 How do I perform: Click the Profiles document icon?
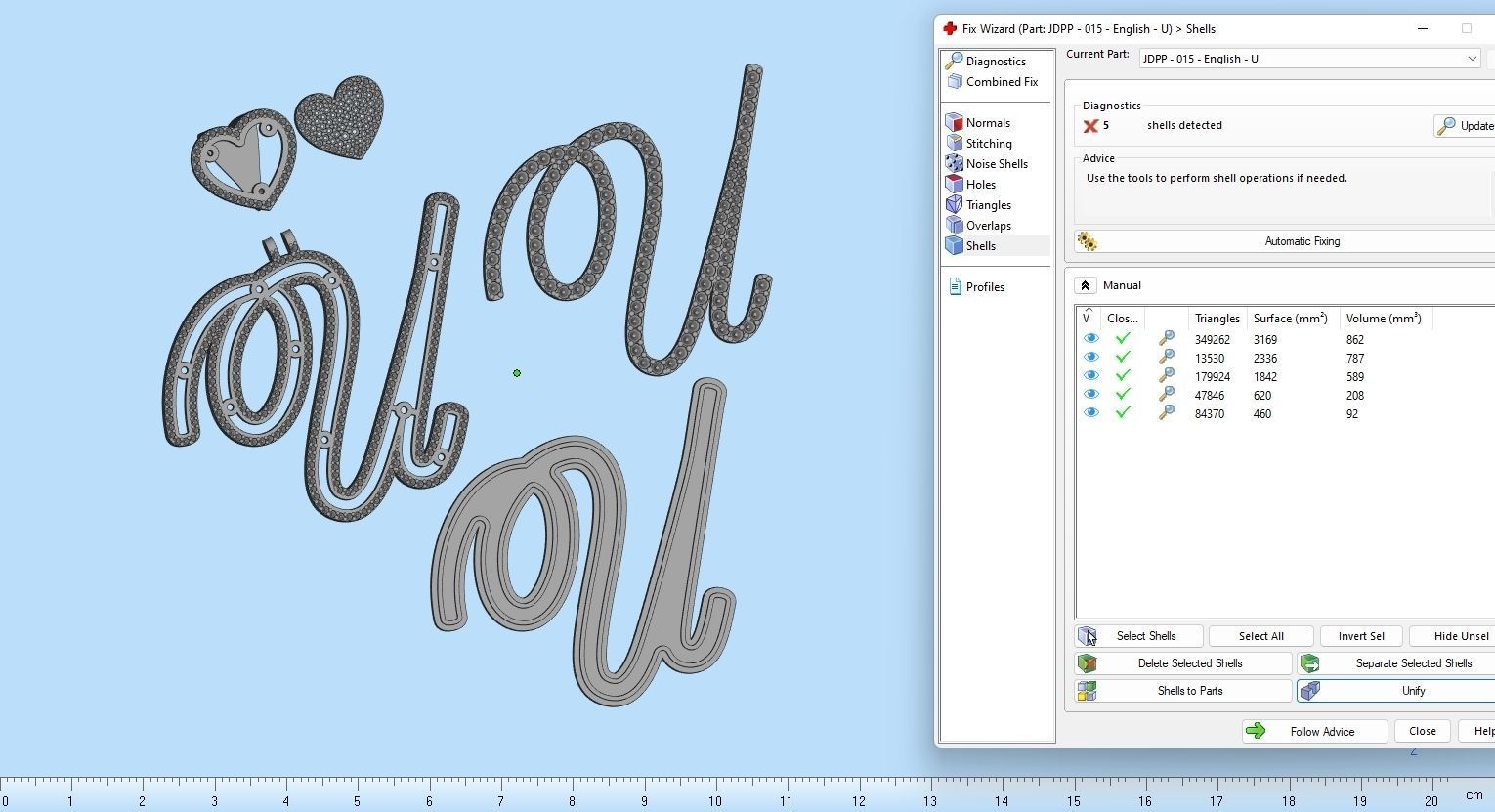click(x=955, y=287)
